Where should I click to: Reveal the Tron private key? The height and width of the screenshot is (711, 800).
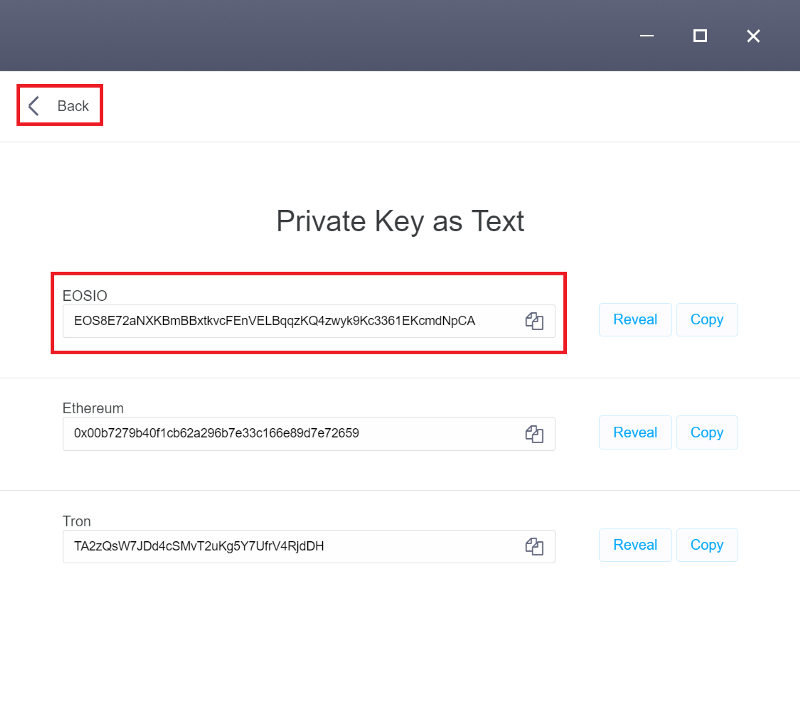[x=635, y=545]
